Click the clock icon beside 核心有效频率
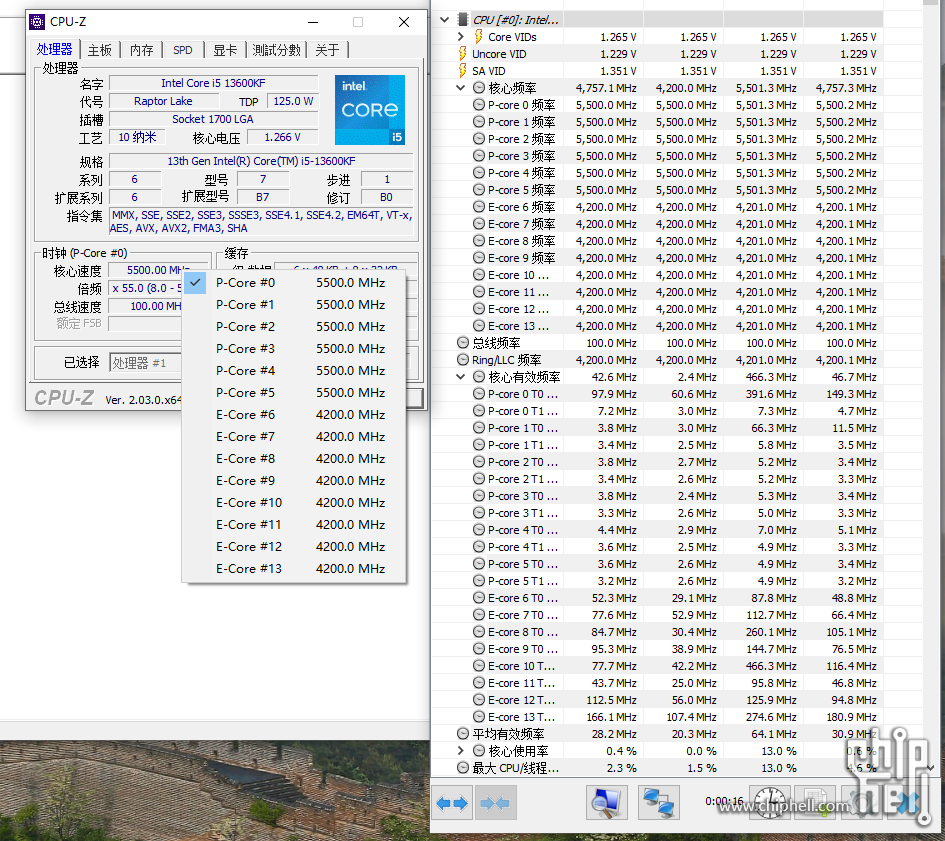The height and width of the screenshot is (841, 945). (x=479, y=377)
